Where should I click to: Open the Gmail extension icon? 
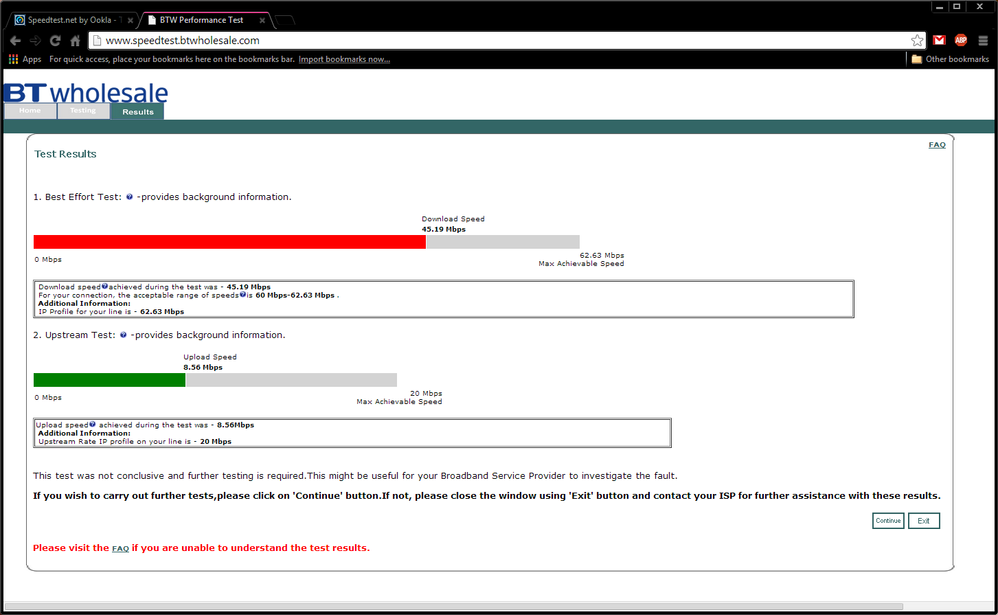(x=939, y=40)
